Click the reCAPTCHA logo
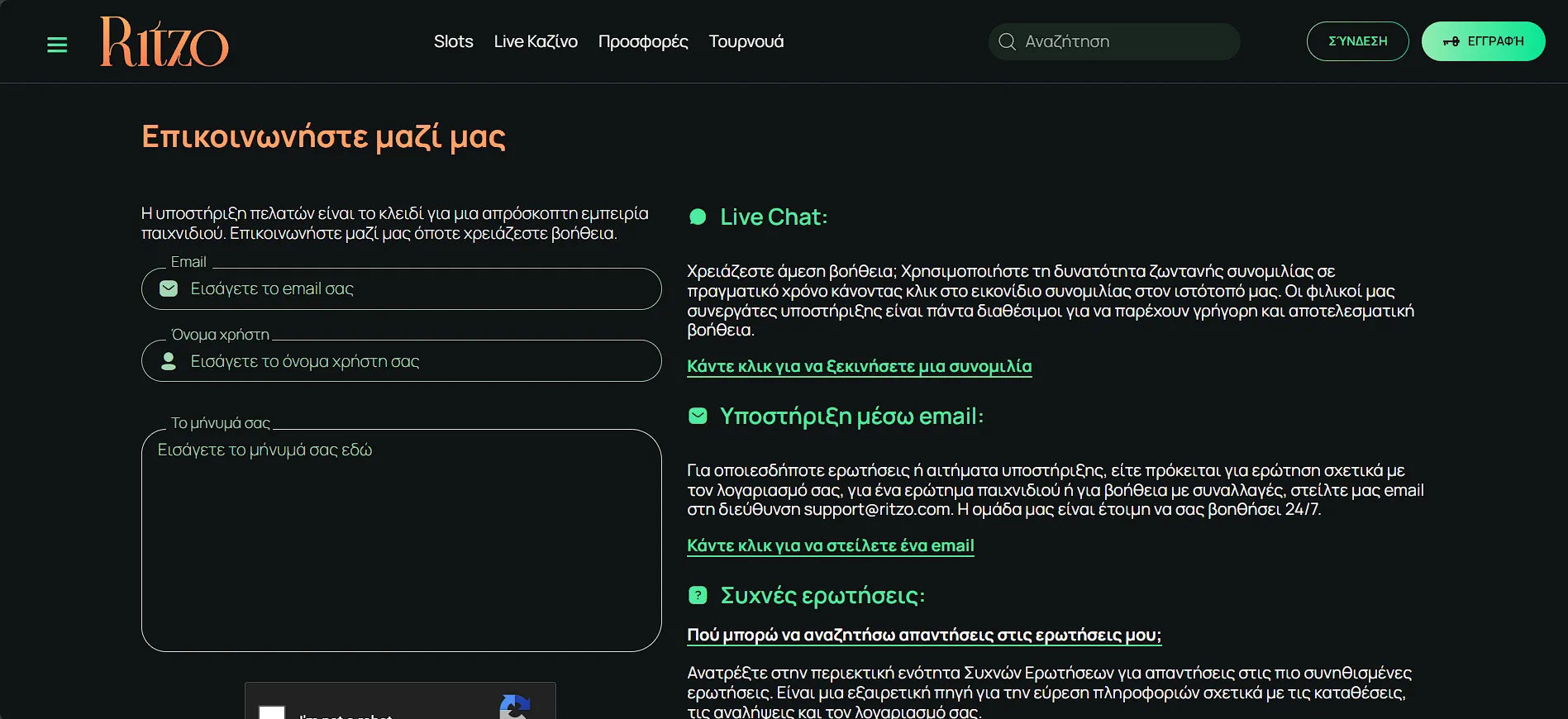The width and height of the screenshot is (1568, 719). 515,707
